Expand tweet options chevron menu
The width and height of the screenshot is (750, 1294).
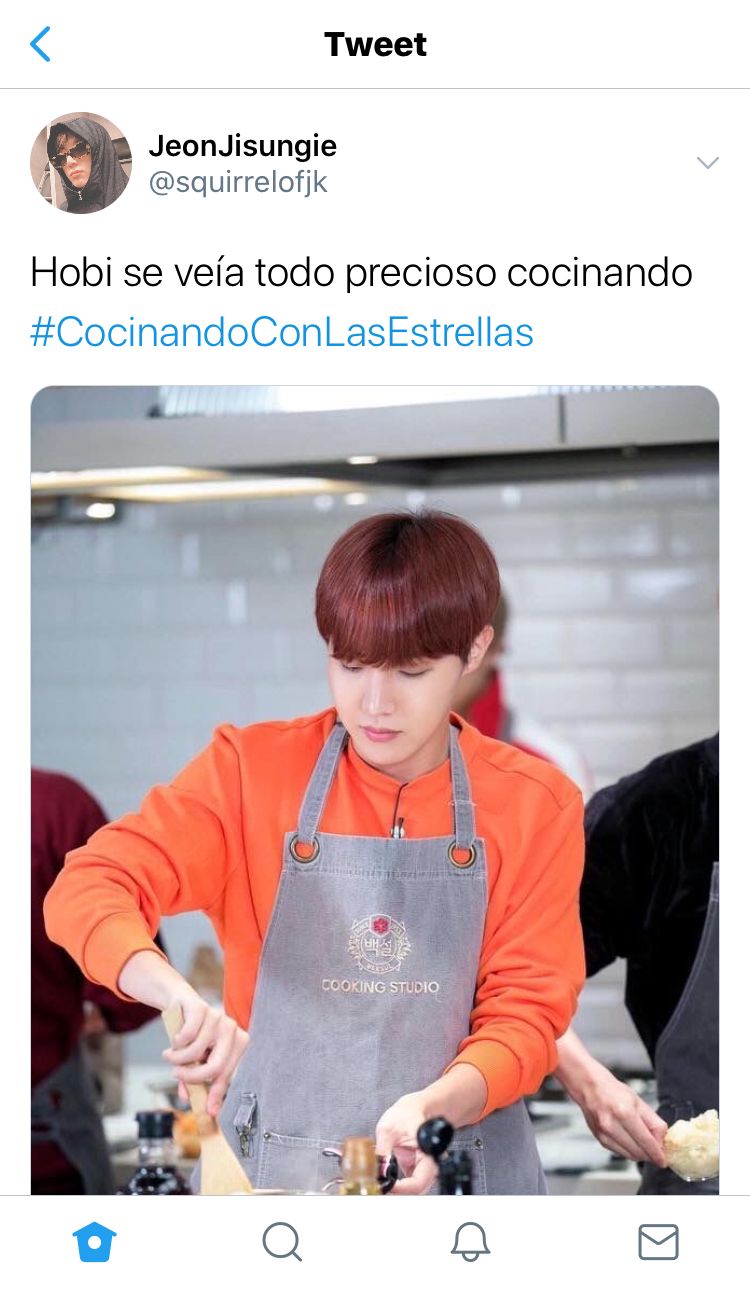(x=708, y=163)
